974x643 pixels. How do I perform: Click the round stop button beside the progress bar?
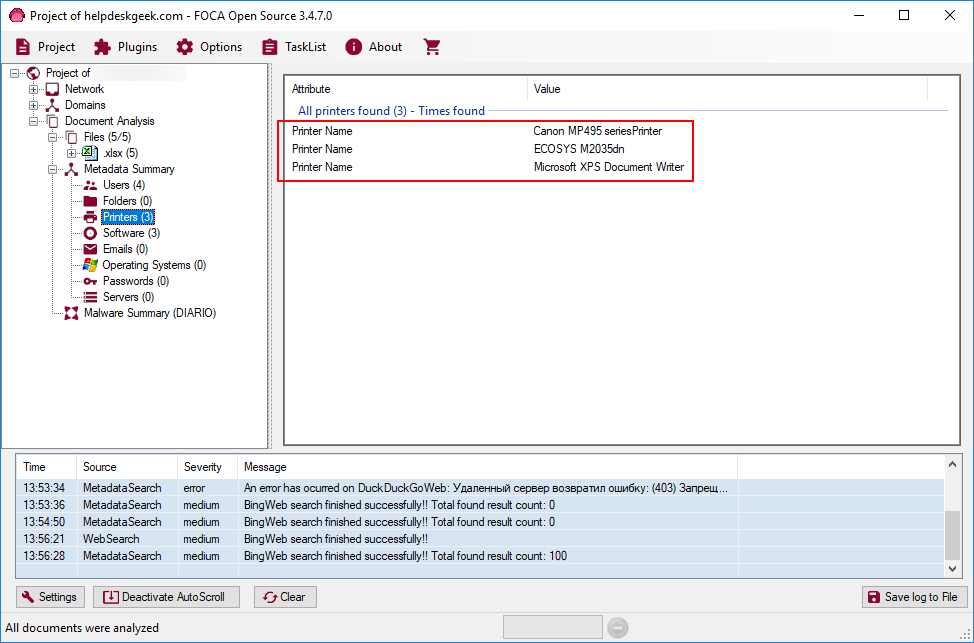point(617,628)
